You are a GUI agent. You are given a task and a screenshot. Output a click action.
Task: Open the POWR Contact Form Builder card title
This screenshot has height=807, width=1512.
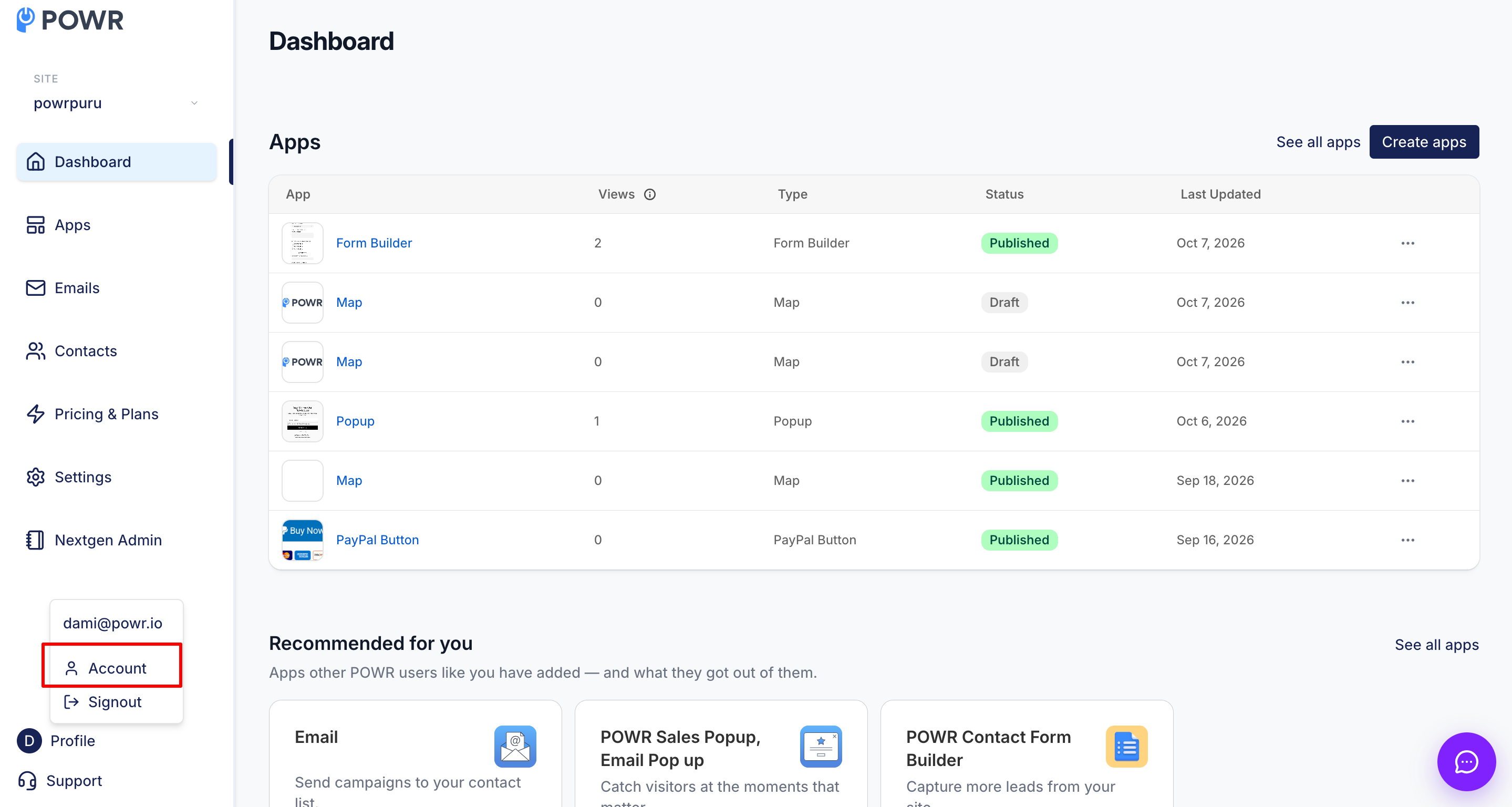point(988,748)
